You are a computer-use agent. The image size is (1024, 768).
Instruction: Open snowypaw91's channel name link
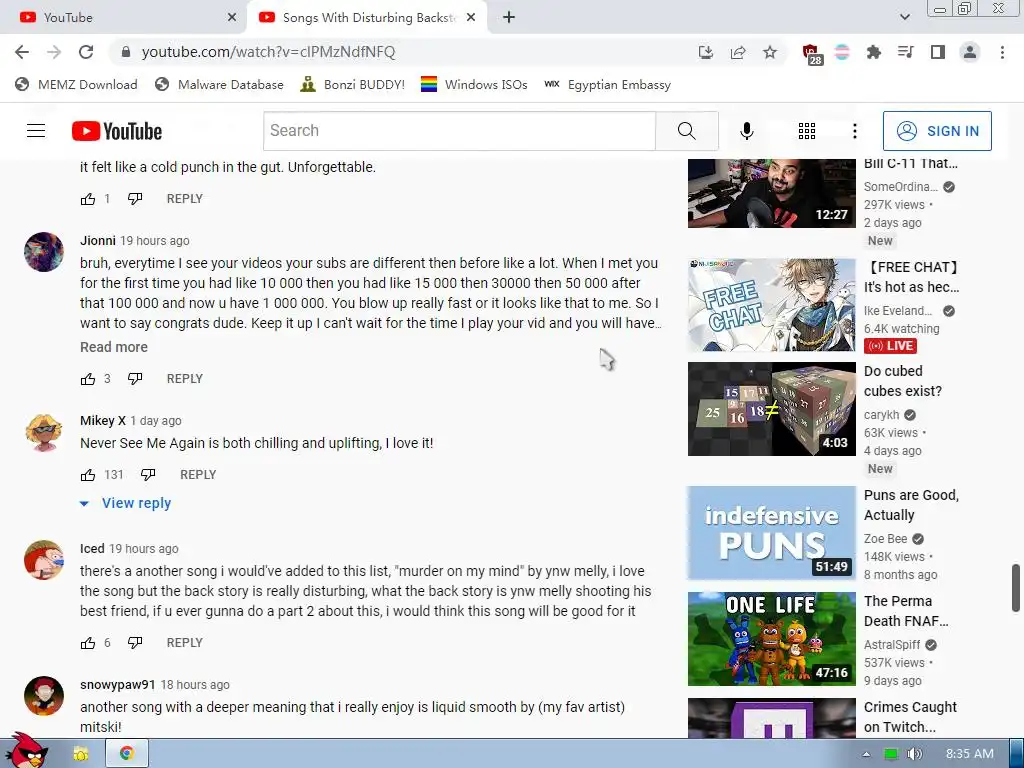pyautogui.click(x=118, y=685)
